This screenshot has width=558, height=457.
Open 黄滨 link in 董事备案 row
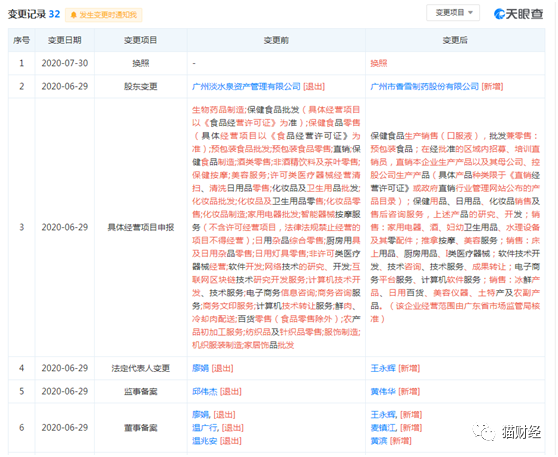click(379, 441)
